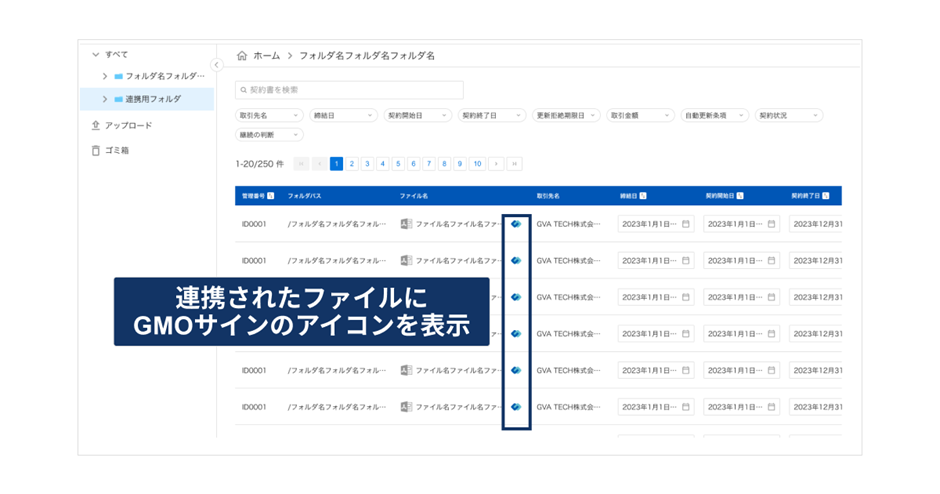The height and width of the screenshot is (494, 940).
Task: Expand the 連携用フォルダ tree node
Action: coord(105,99)
